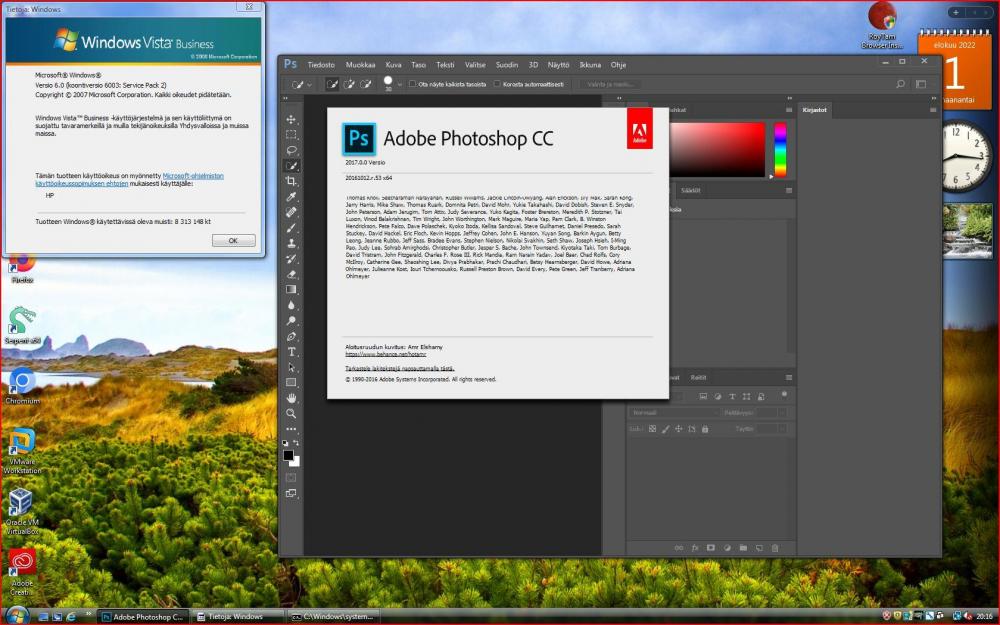Toggle the lock all layer icon
The height and width of the screenshot is (625, 1000).
(x=705, y=428)
